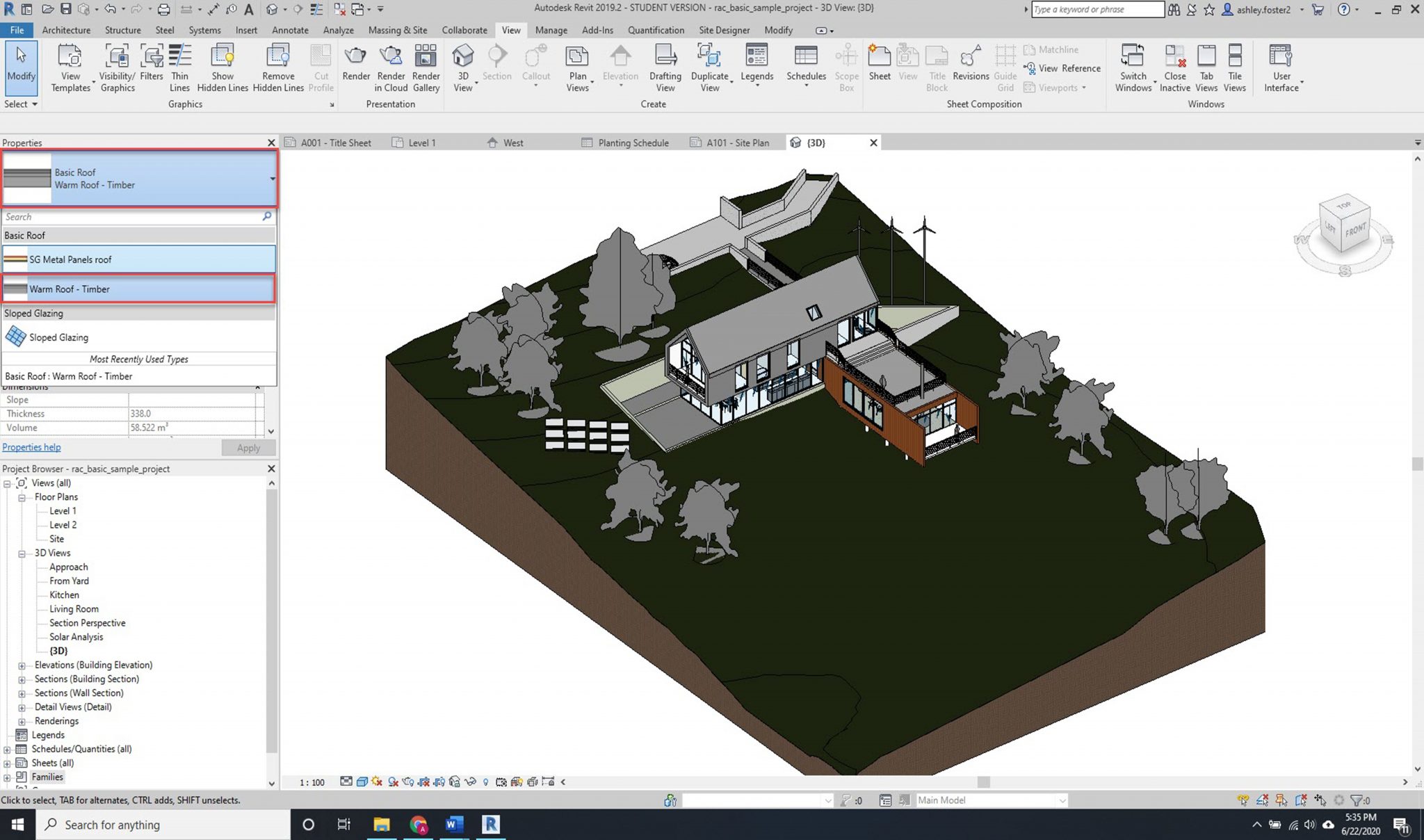Open the roof type selector dropdown

point(271,179)
